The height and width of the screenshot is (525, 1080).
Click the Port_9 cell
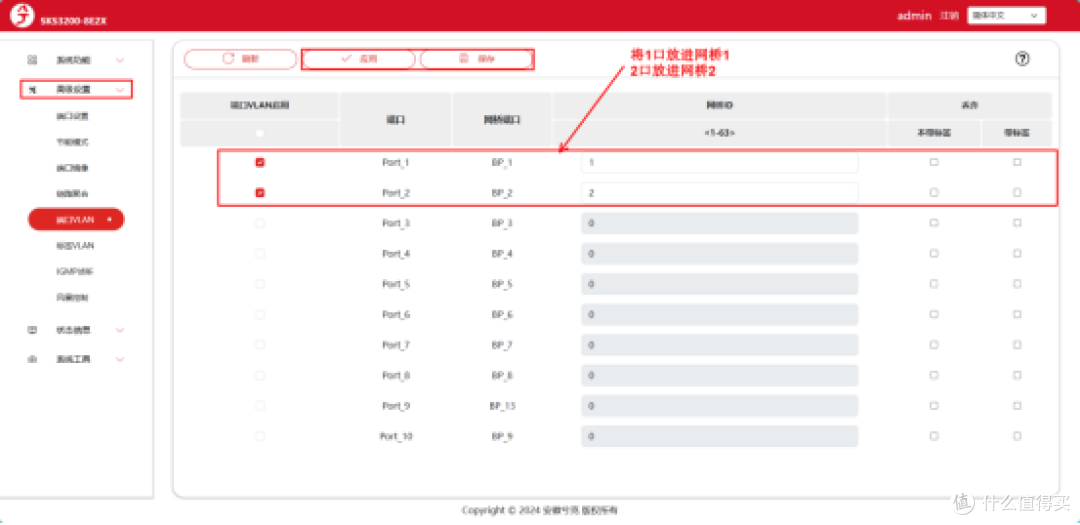(395, 406)
